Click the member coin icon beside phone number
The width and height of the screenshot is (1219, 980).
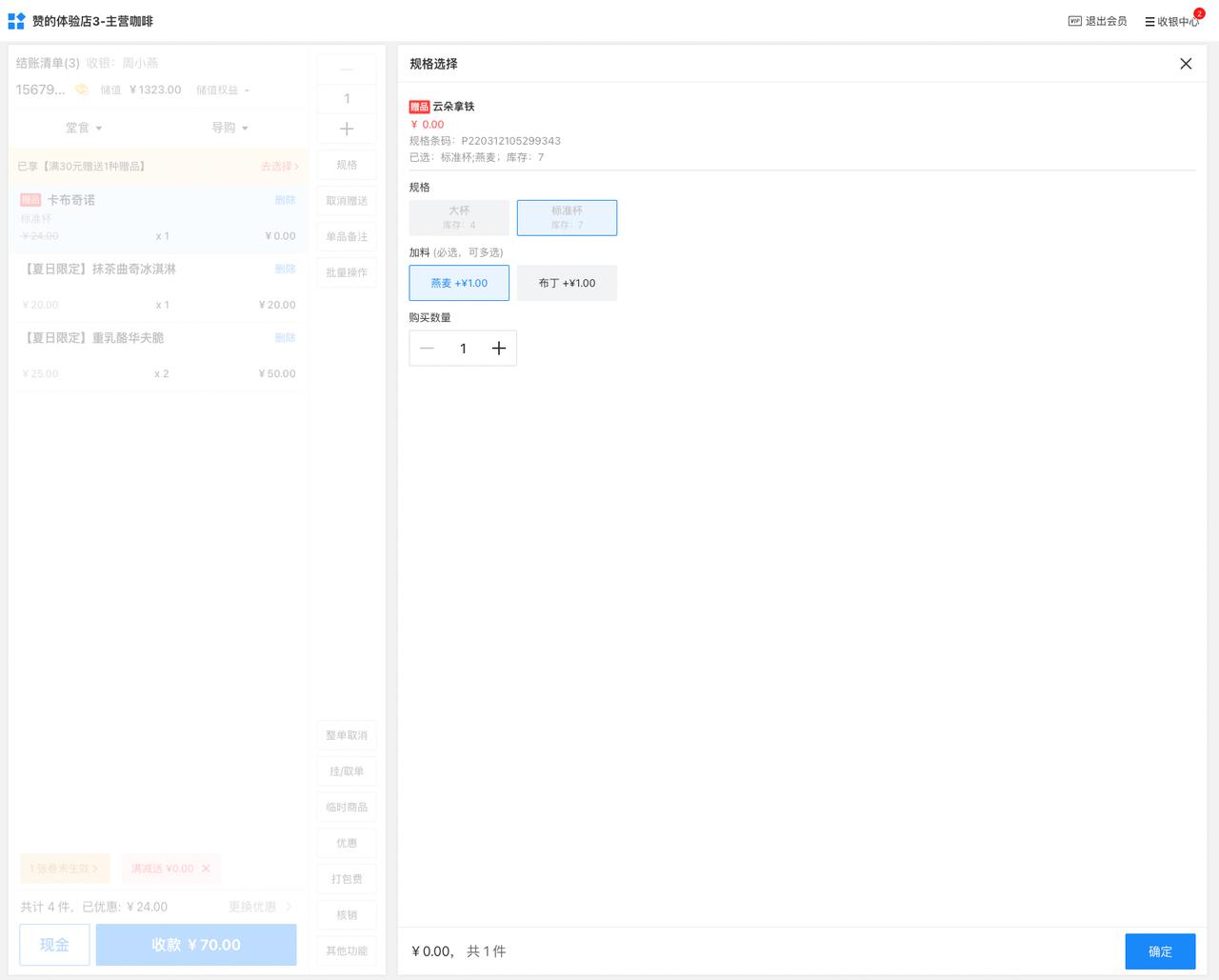pos(82,90)
